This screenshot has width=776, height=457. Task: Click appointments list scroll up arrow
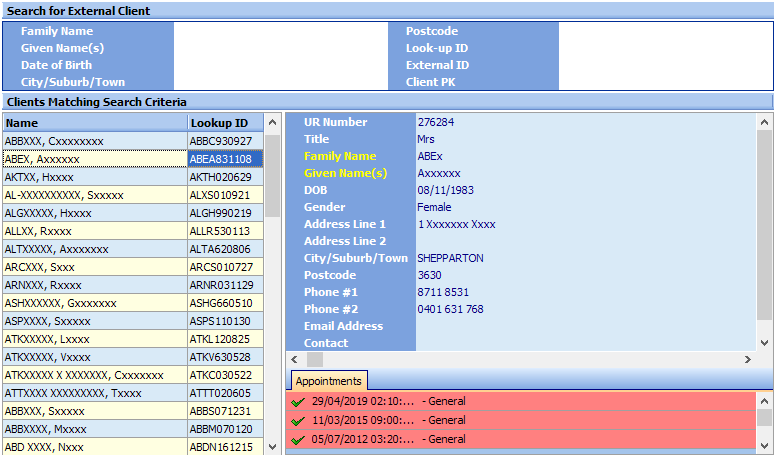tap(764, 401)
